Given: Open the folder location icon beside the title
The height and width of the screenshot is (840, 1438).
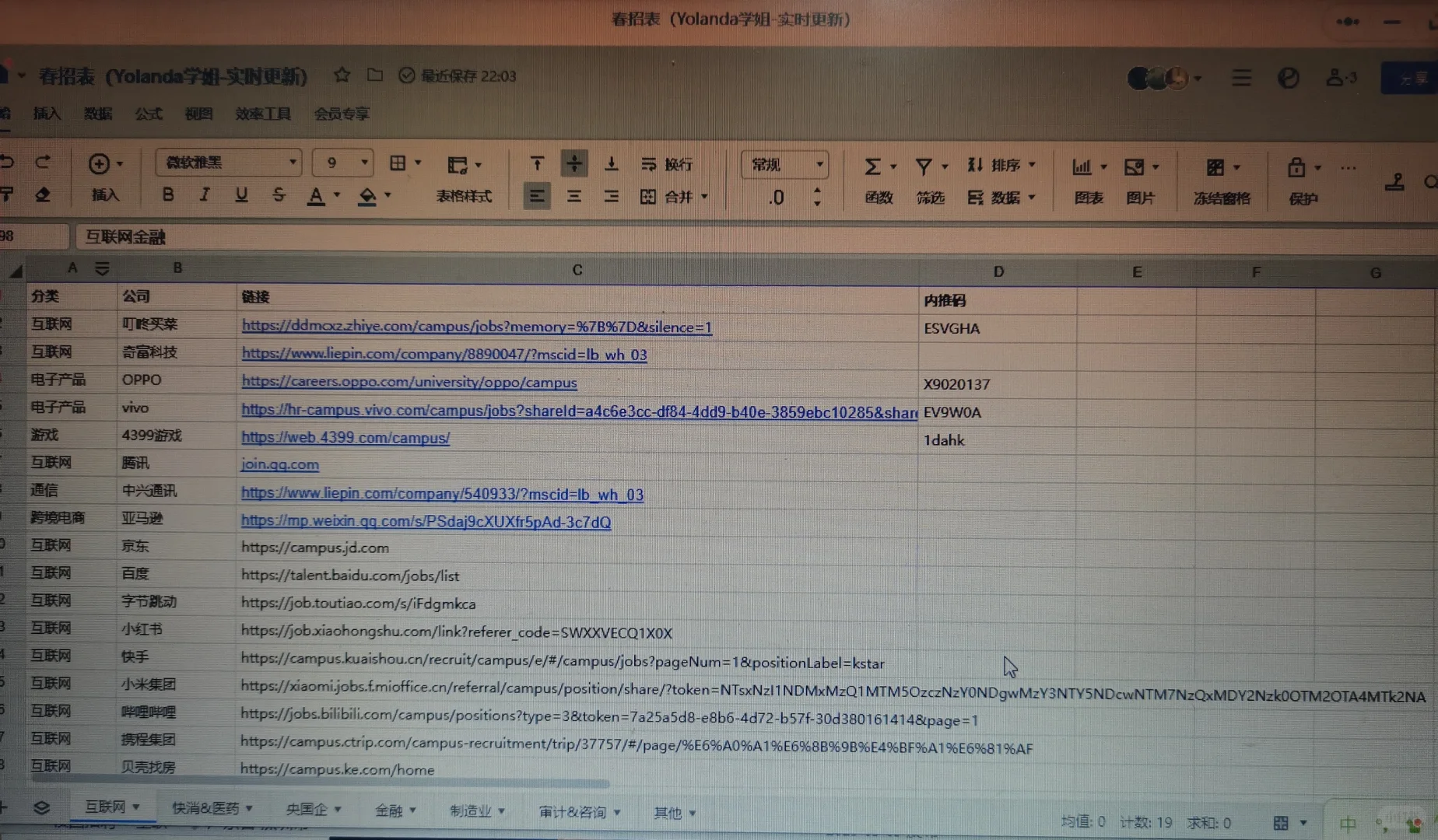Looking at the screenshot, I should click(x=375, y=75).
